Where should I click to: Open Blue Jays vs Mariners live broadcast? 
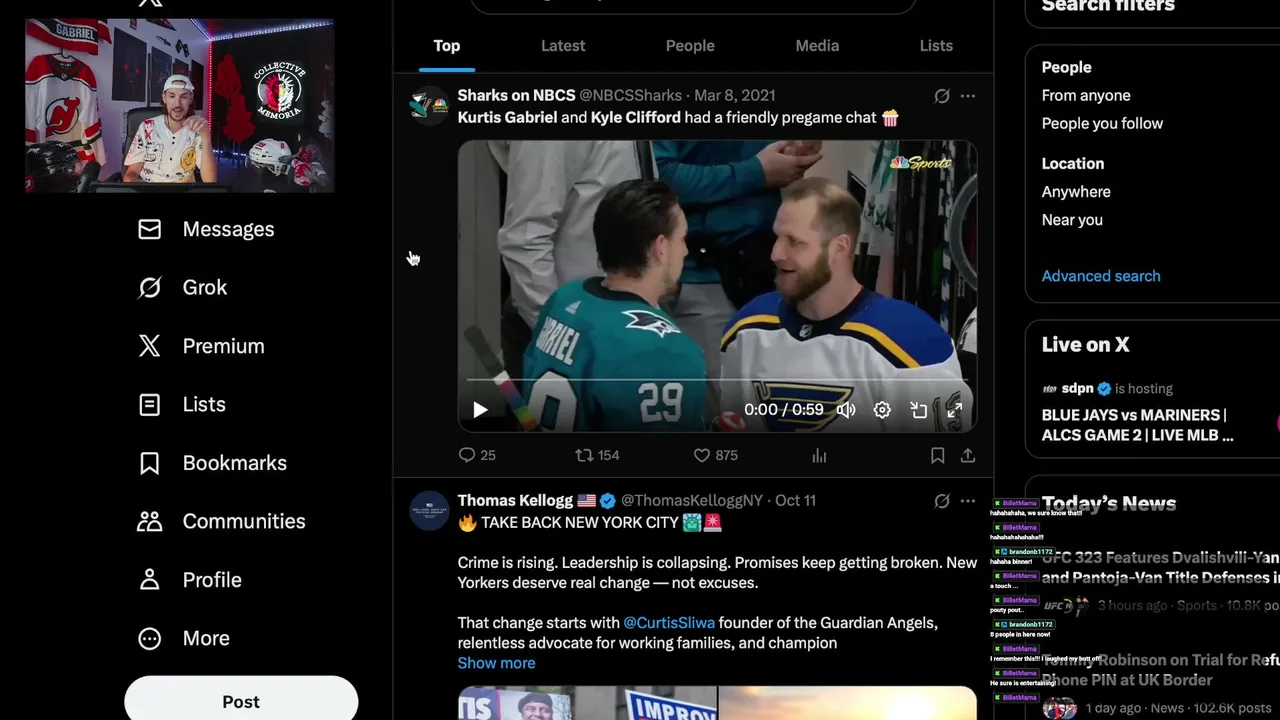[1138, 425]
